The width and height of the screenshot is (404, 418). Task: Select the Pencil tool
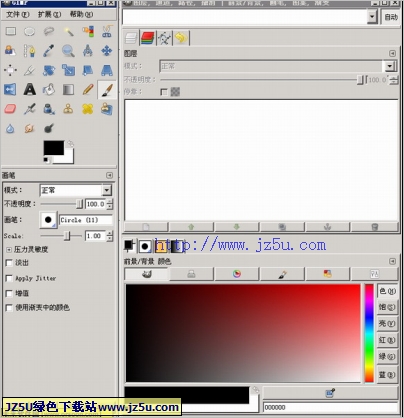[88, 89]
